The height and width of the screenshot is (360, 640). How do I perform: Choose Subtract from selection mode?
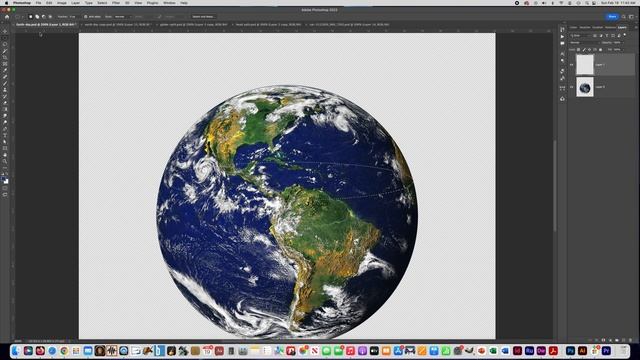click(44, 17)
